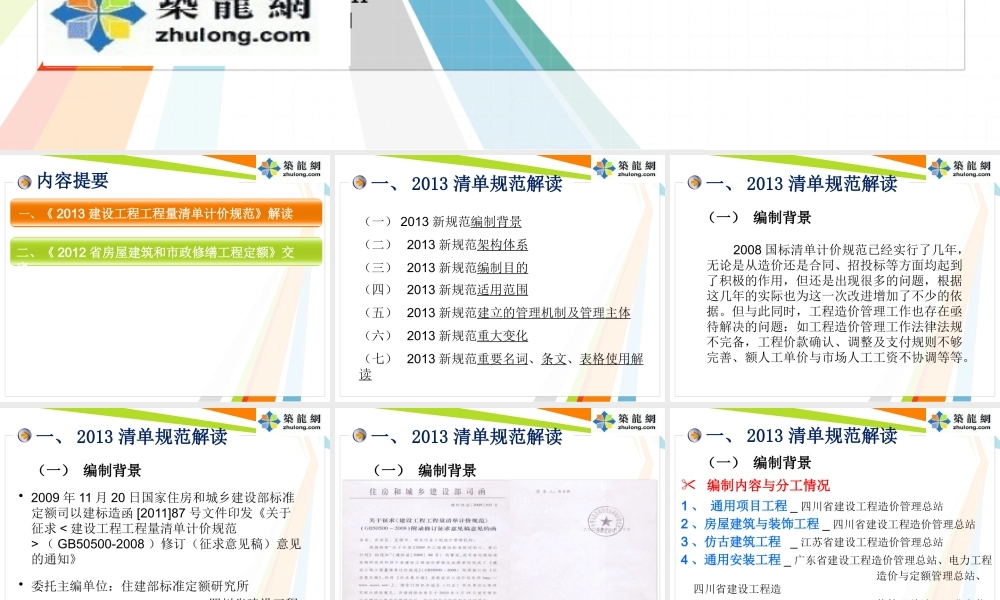Open the scanned ministry letter image

pyautogui.click(x=499, y=540)
